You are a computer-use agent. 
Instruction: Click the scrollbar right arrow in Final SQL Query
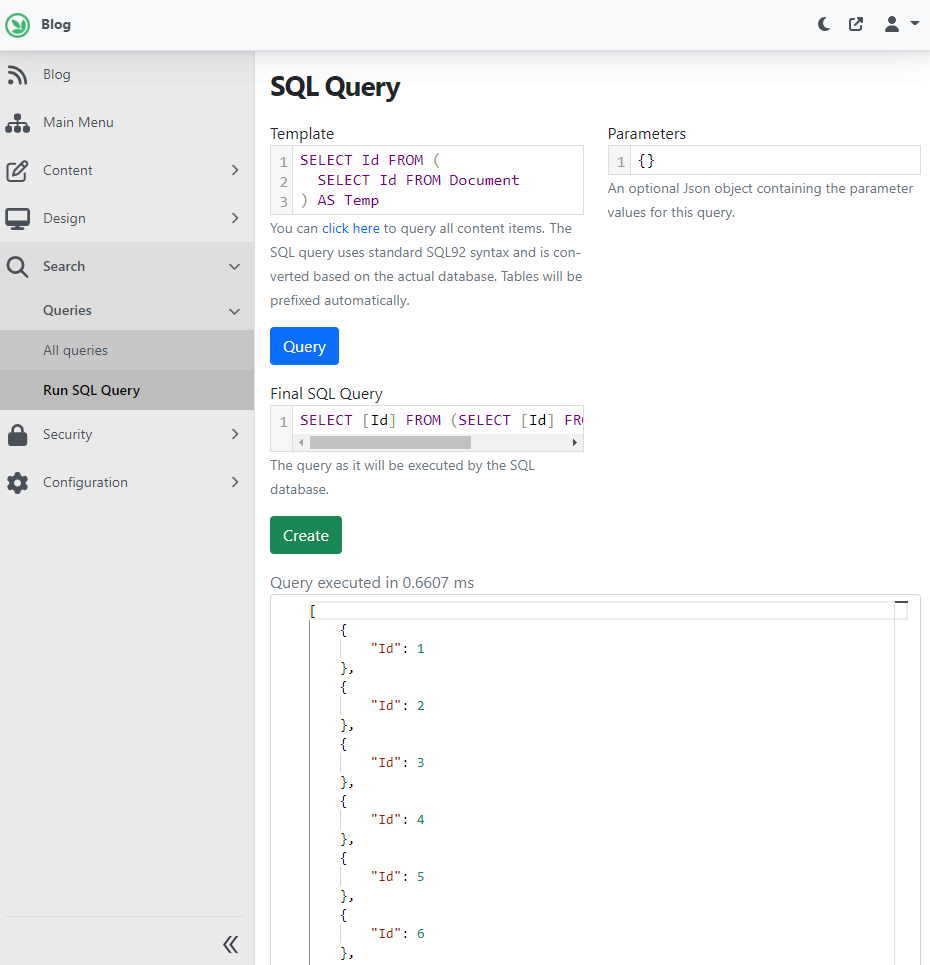coord(574,442)
